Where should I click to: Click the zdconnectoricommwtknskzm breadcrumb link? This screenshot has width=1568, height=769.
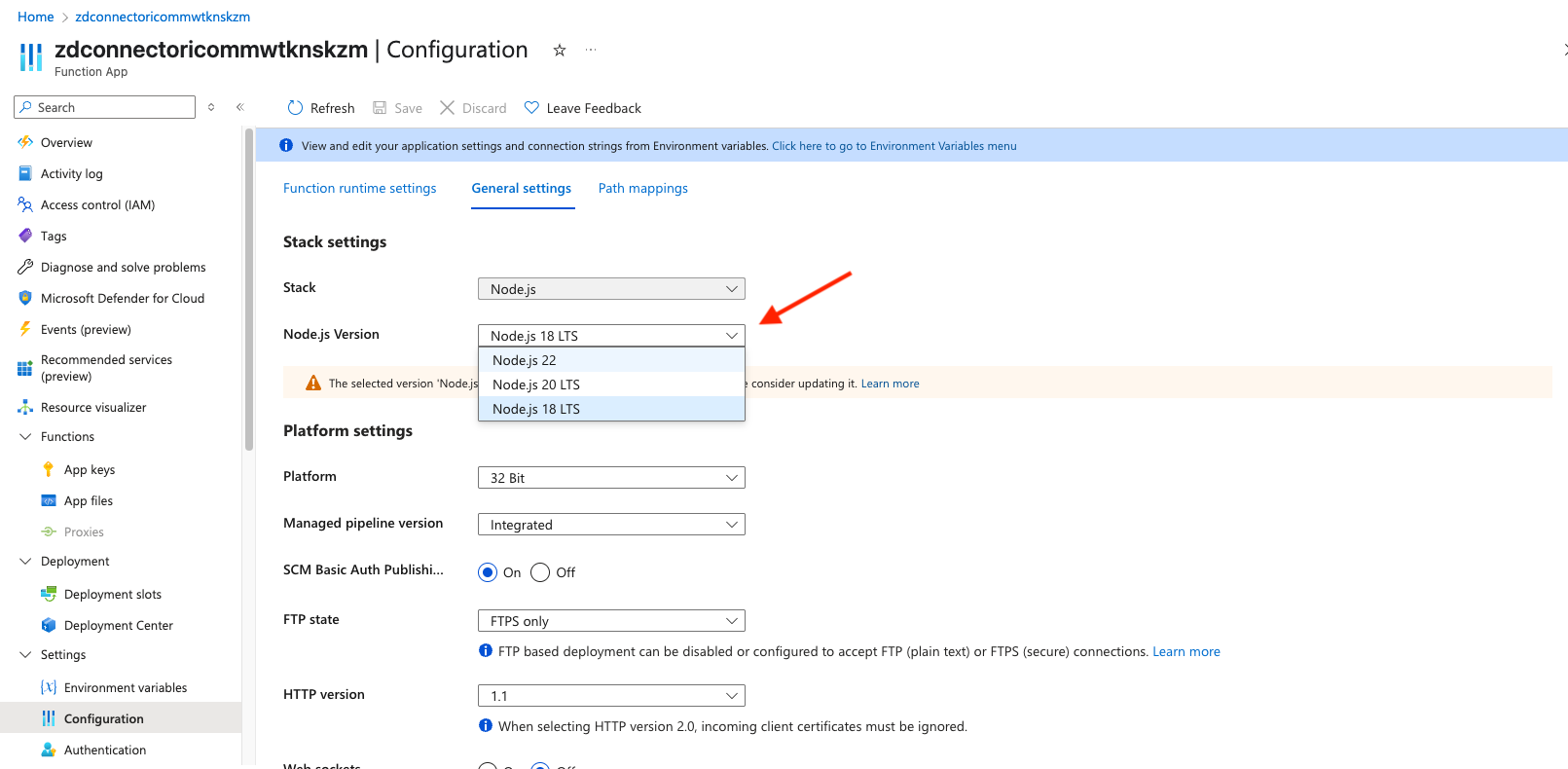(x=163, y=17)
